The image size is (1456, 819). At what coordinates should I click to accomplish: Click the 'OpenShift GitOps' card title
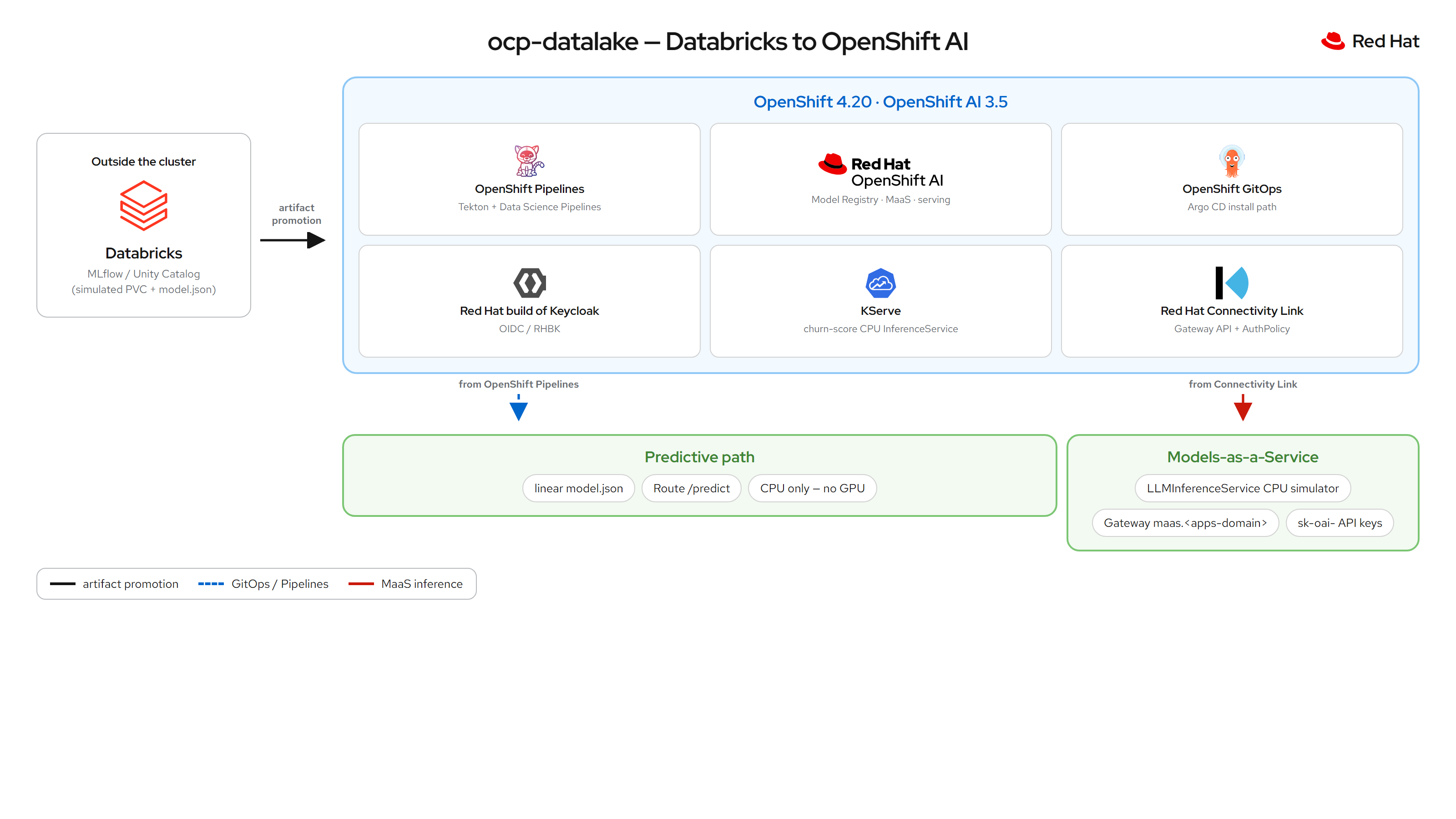[1232, 189]
